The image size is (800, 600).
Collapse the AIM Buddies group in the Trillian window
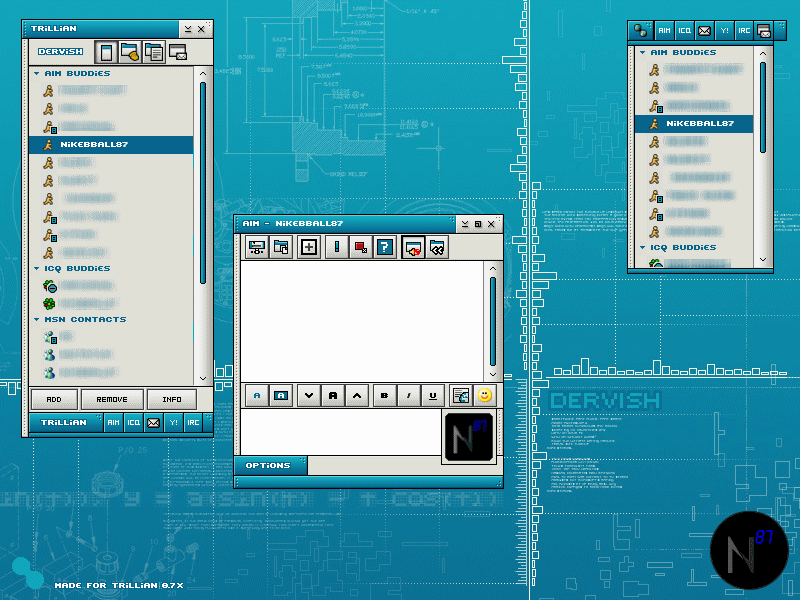[37, 73]
